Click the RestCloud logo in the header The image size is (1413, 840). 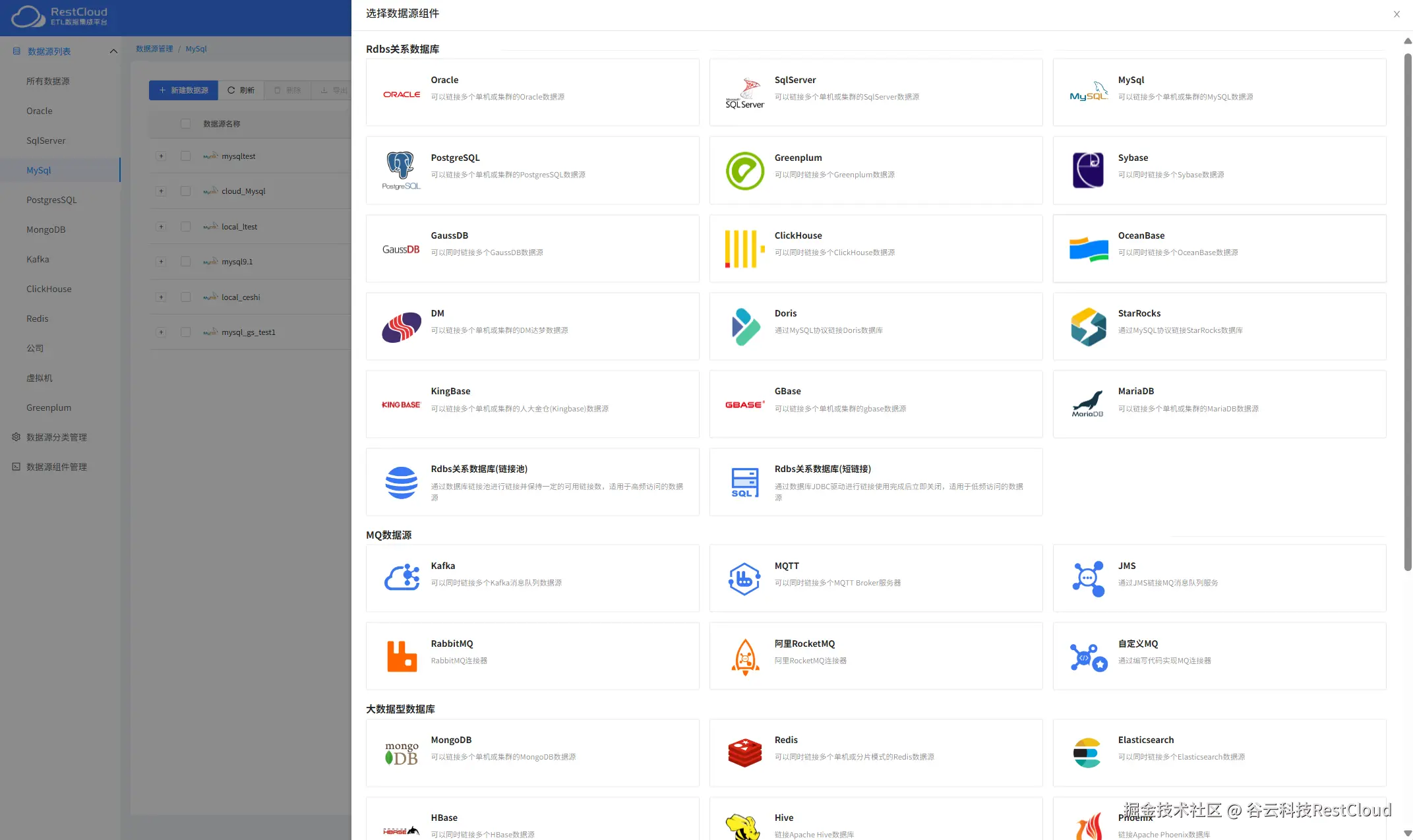click(x=59, y=16)
